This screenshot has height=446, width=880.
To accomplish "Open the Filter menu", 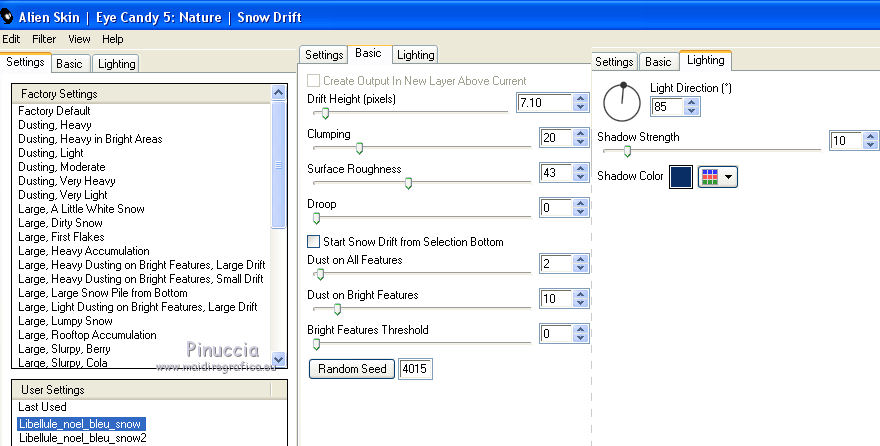I will [x=44, y=39].
